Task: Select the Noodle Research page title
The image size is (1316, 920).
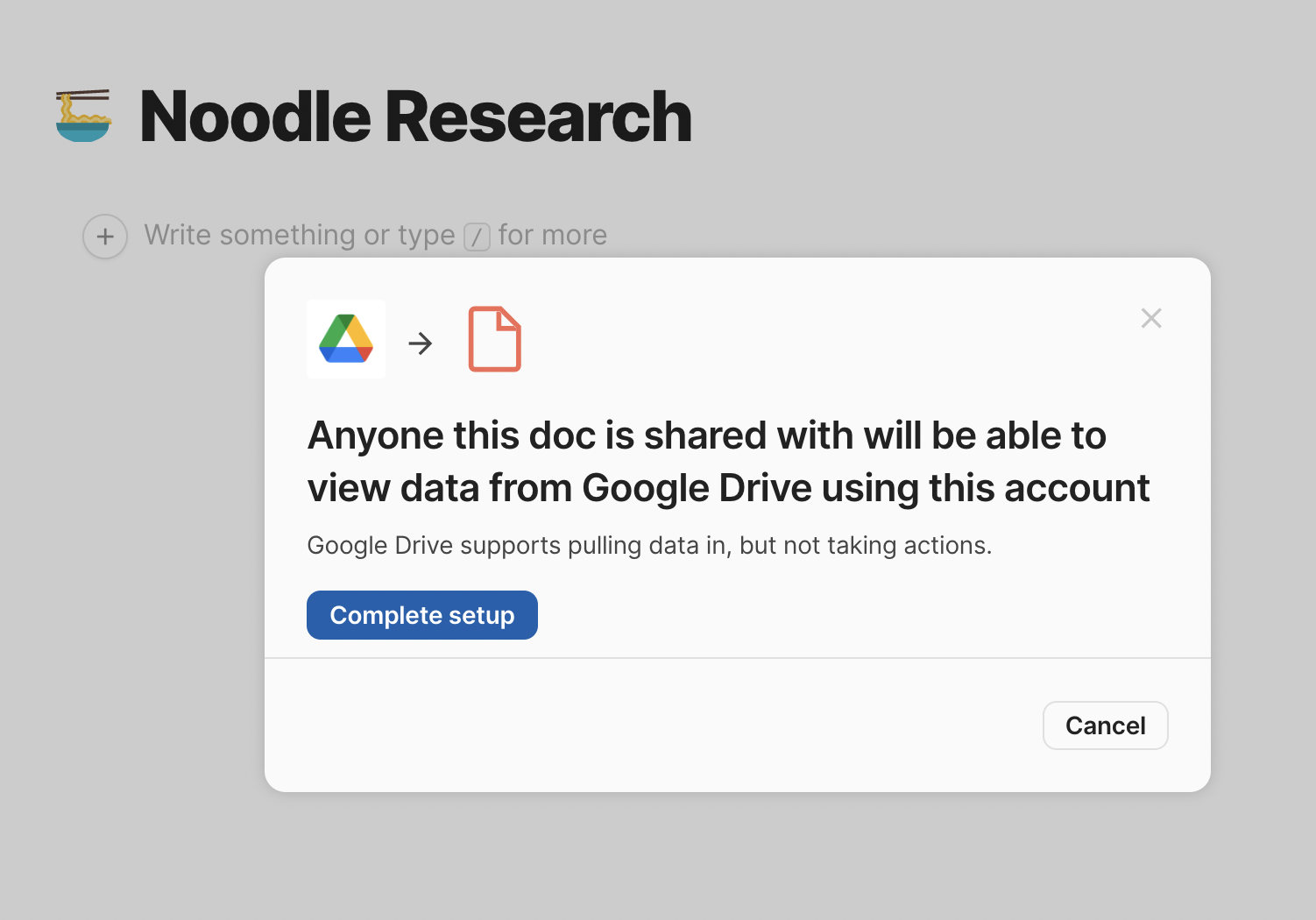Action: click(416, 117)
